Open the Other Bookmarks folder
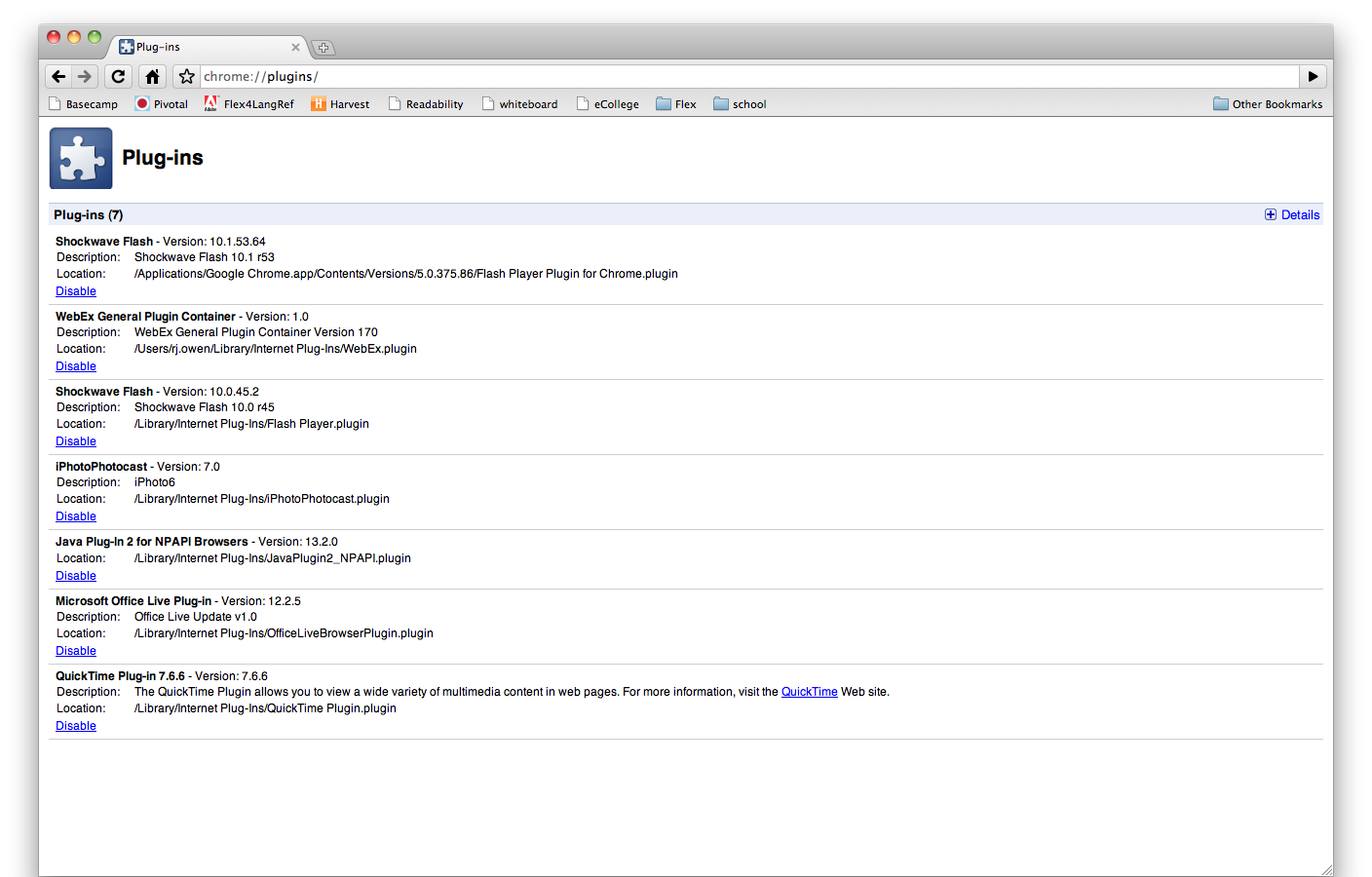 point(1268,104)
